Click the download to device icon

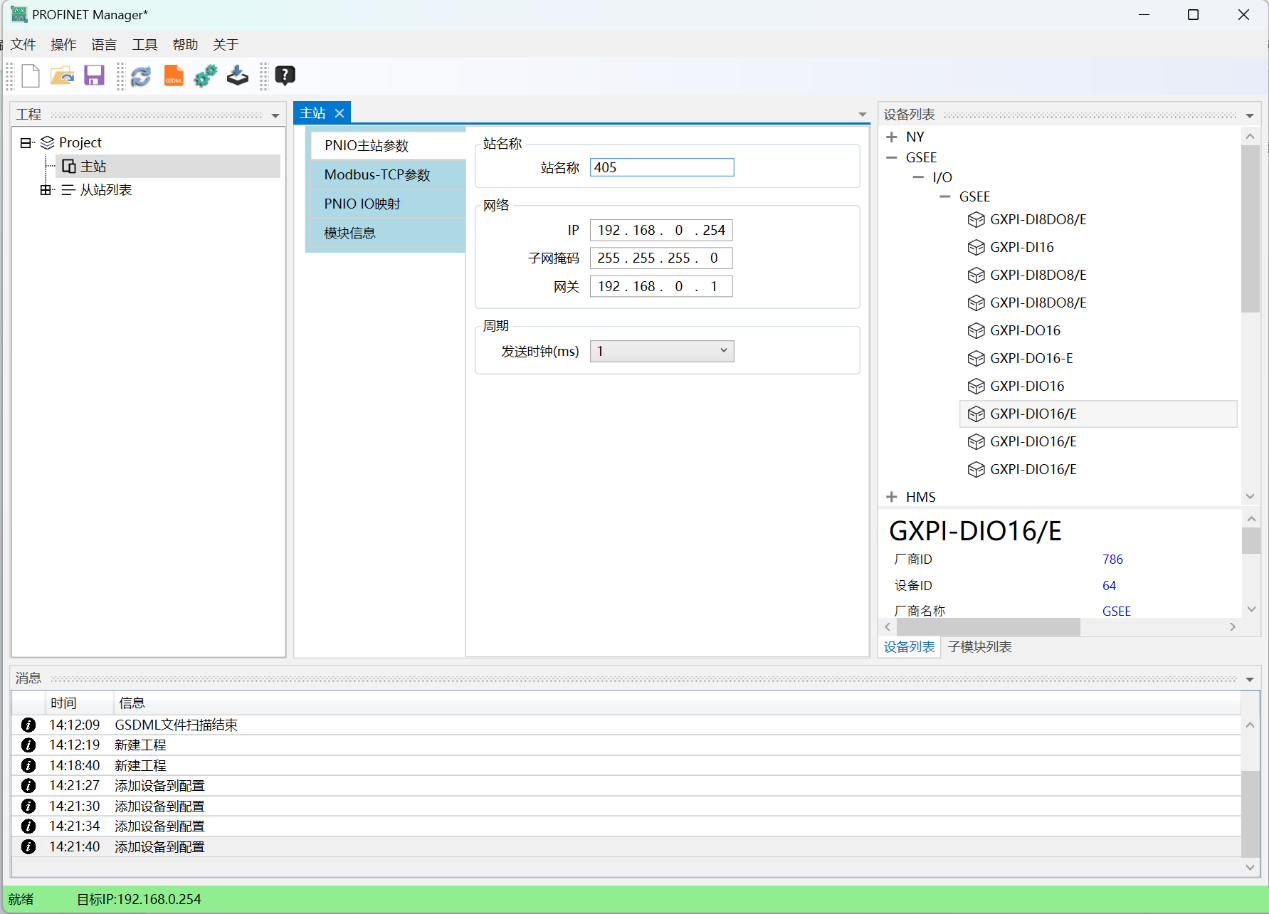(237, 76)
